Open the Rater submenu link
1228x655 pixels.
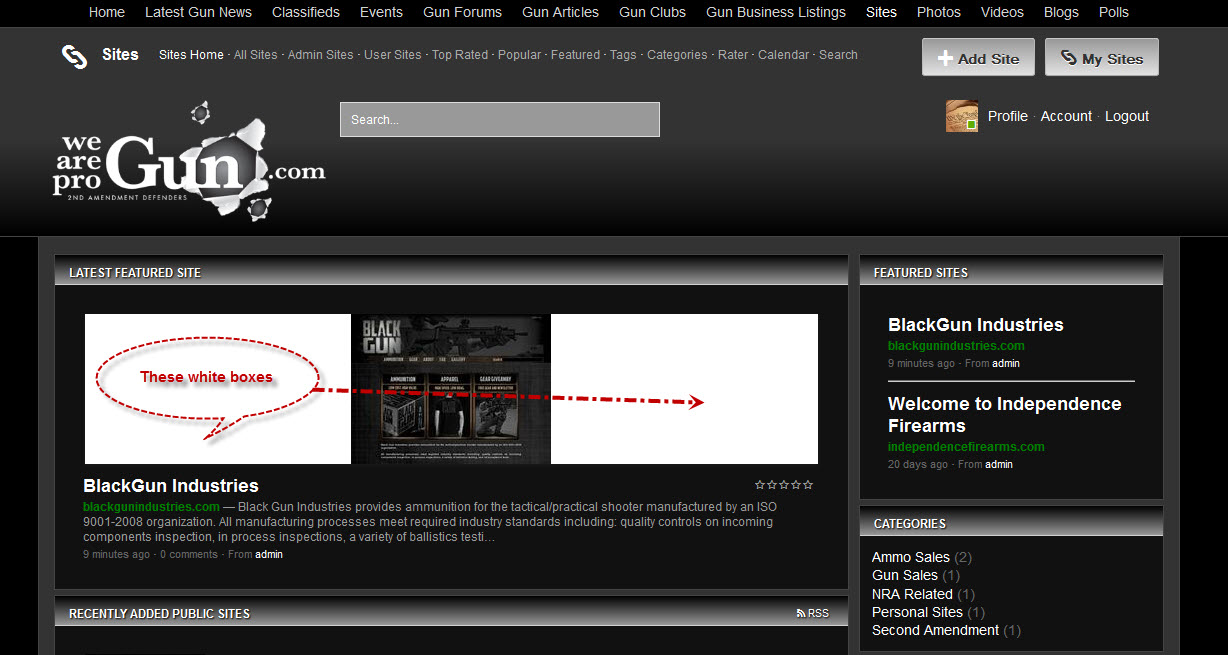733,55
